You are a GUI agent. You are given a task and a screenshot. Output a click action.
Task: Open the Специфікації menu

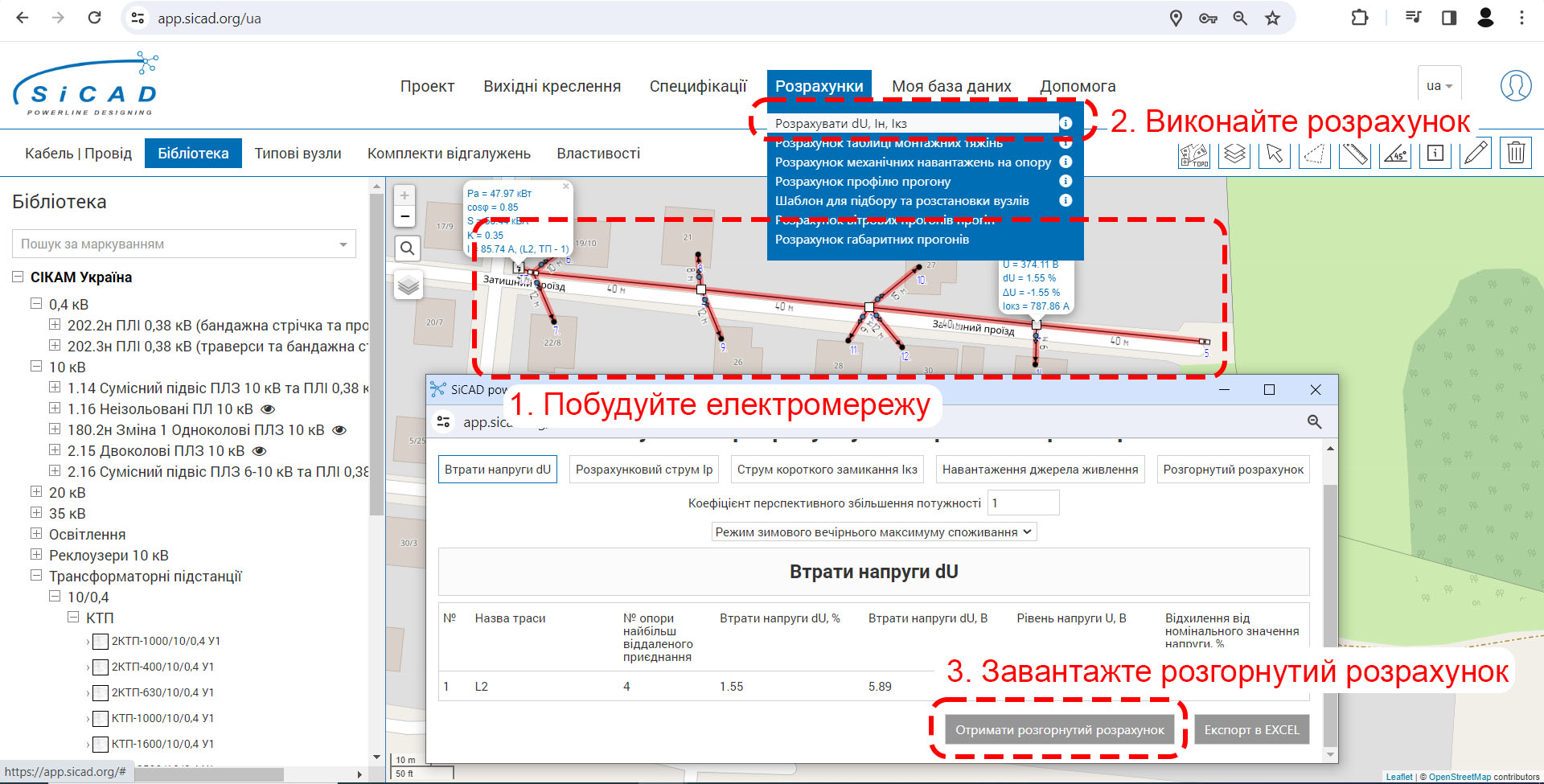(698, 86)
